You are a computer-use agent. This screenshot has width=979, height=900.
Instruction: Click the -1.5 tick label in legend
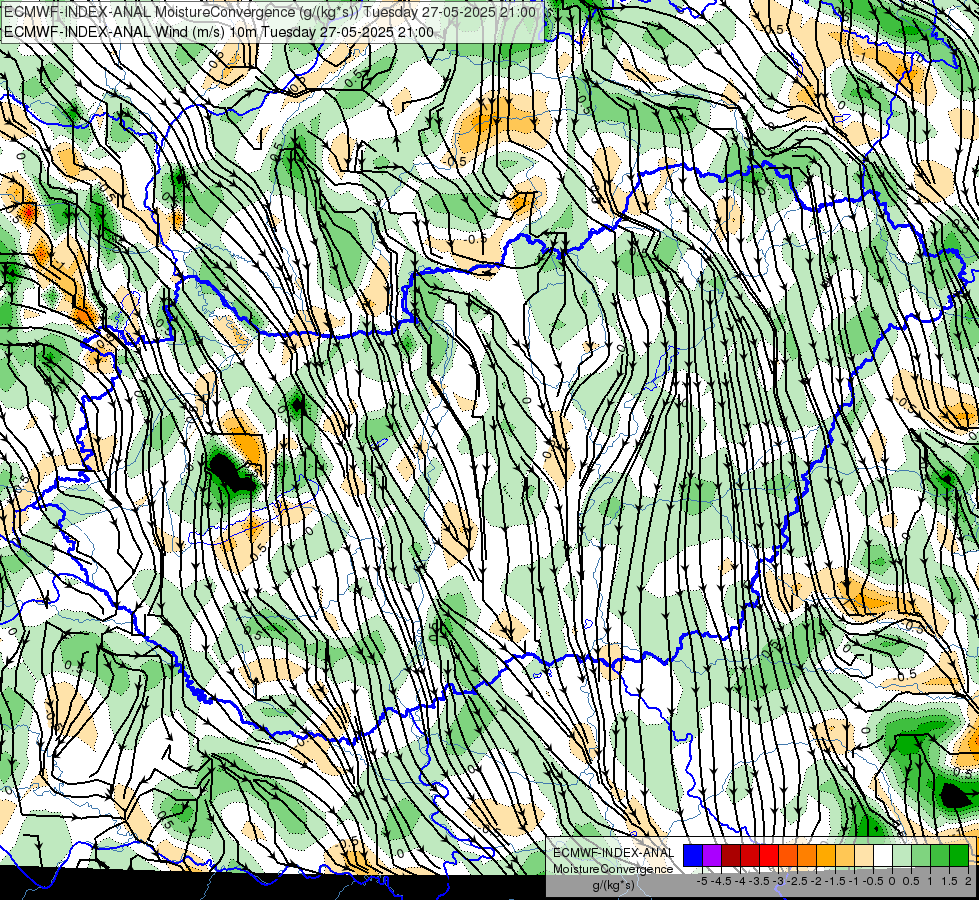[x=835, y=881]
